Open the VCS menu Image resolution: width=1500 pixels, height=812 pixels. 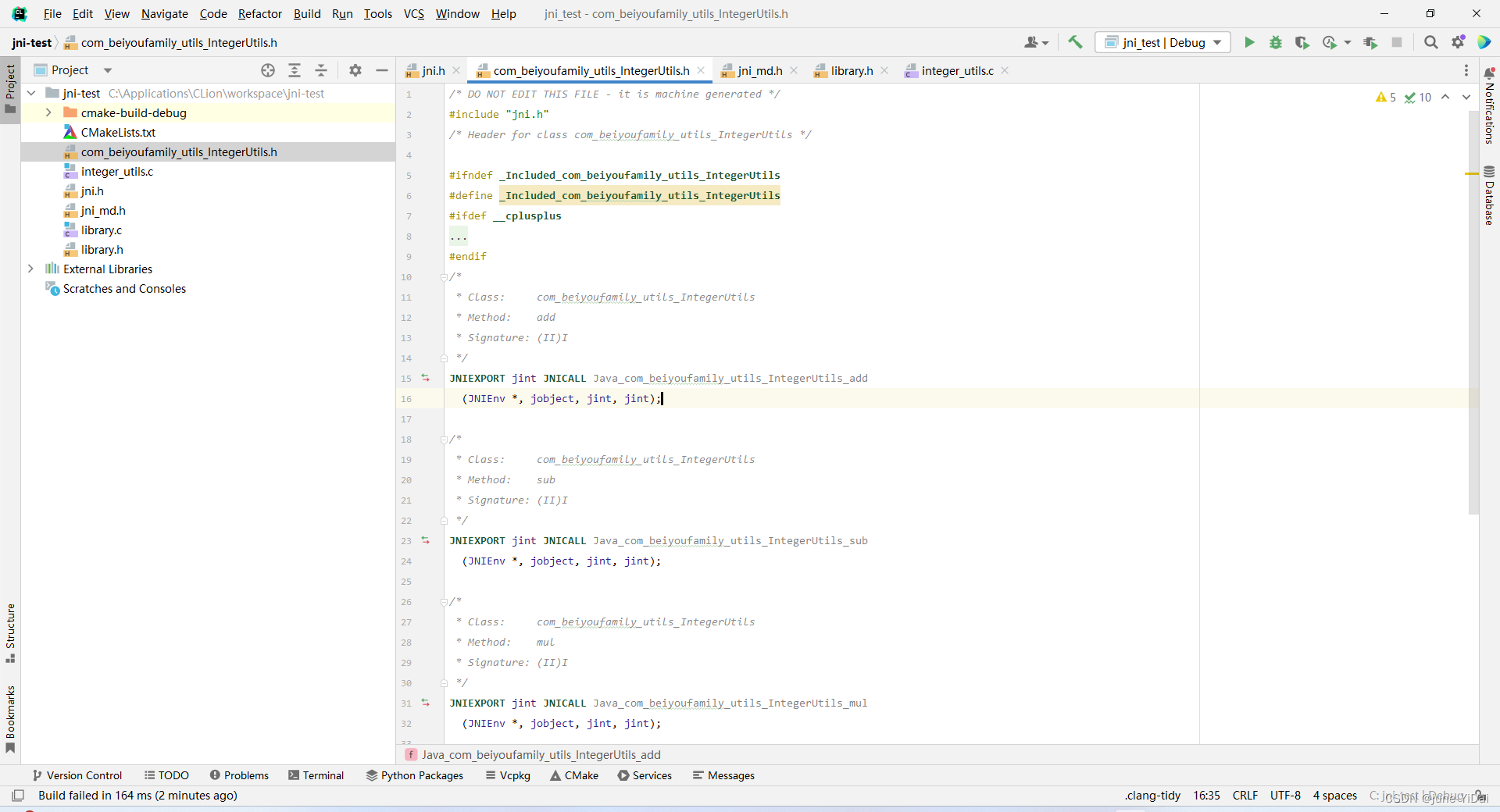tap(414, 13)
